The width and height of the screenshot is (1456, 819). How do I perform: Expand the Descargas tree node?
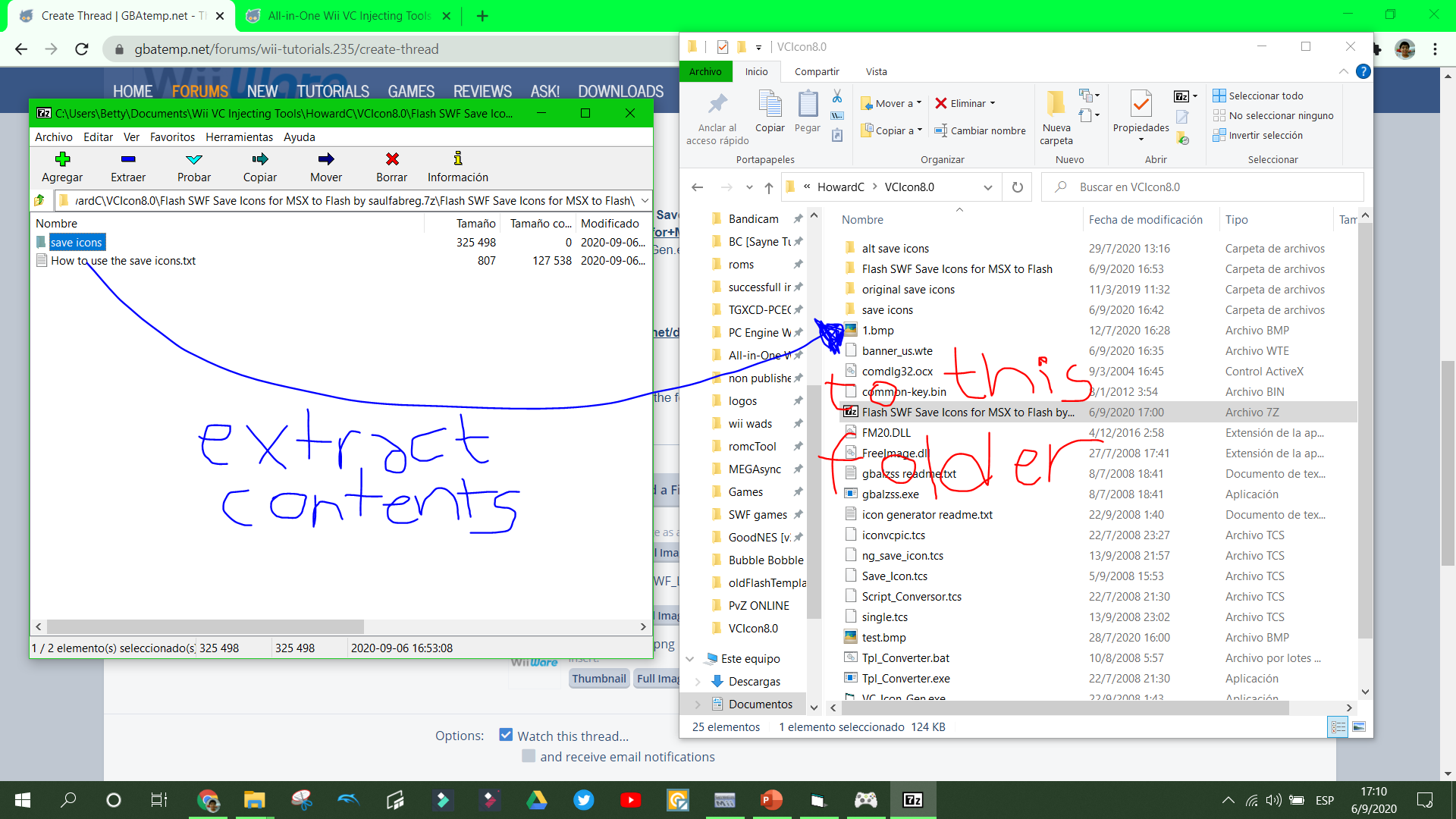[x=698, y=681]
